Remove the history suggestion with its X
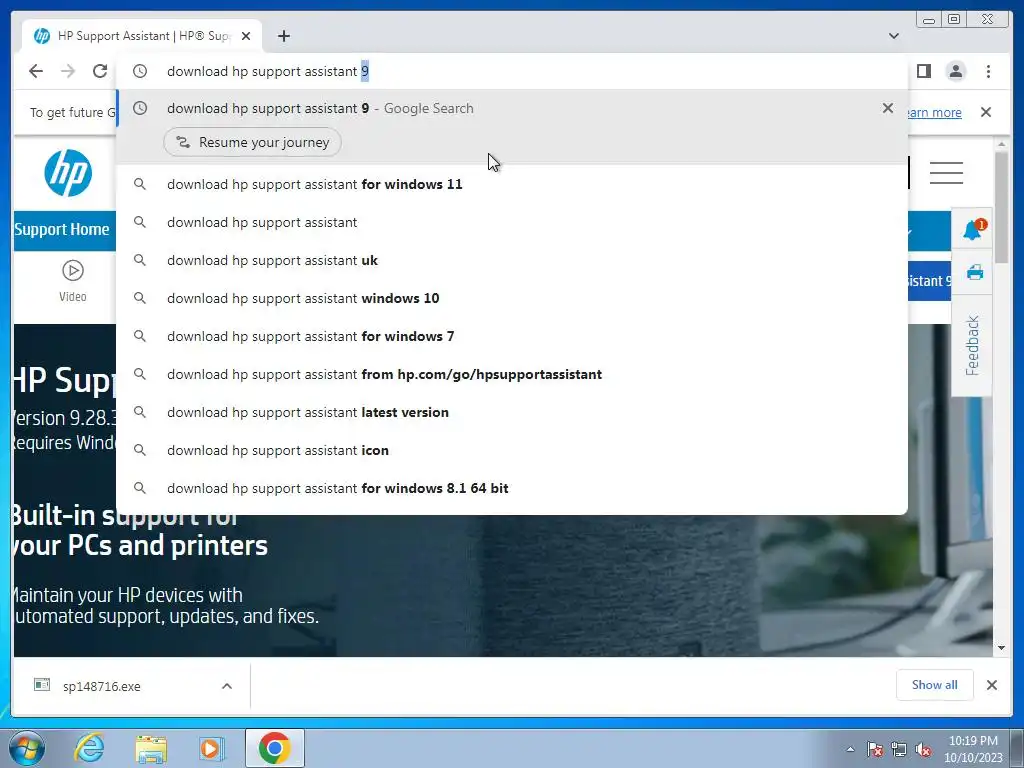This screenshot has height=768, width=1024. [888, 108]
